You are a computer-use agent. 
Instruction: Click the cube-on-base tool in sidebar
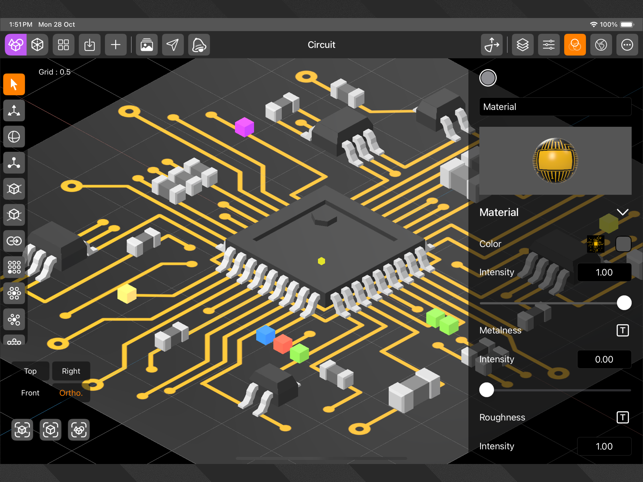pyautogui.click(x=14, y=215)
